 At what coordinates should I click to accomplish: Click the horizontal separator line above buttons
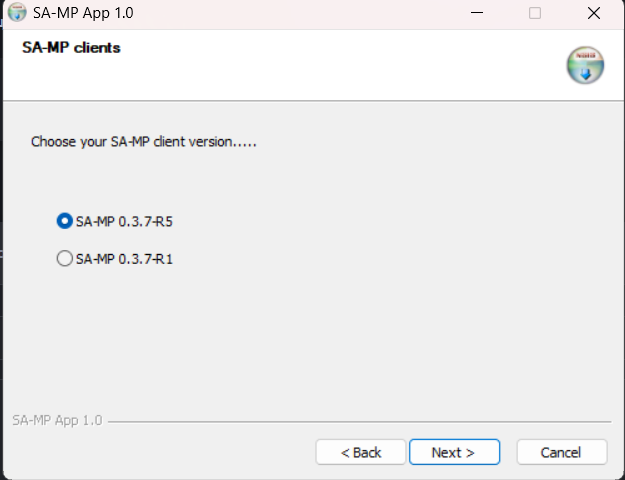[360, 422]
